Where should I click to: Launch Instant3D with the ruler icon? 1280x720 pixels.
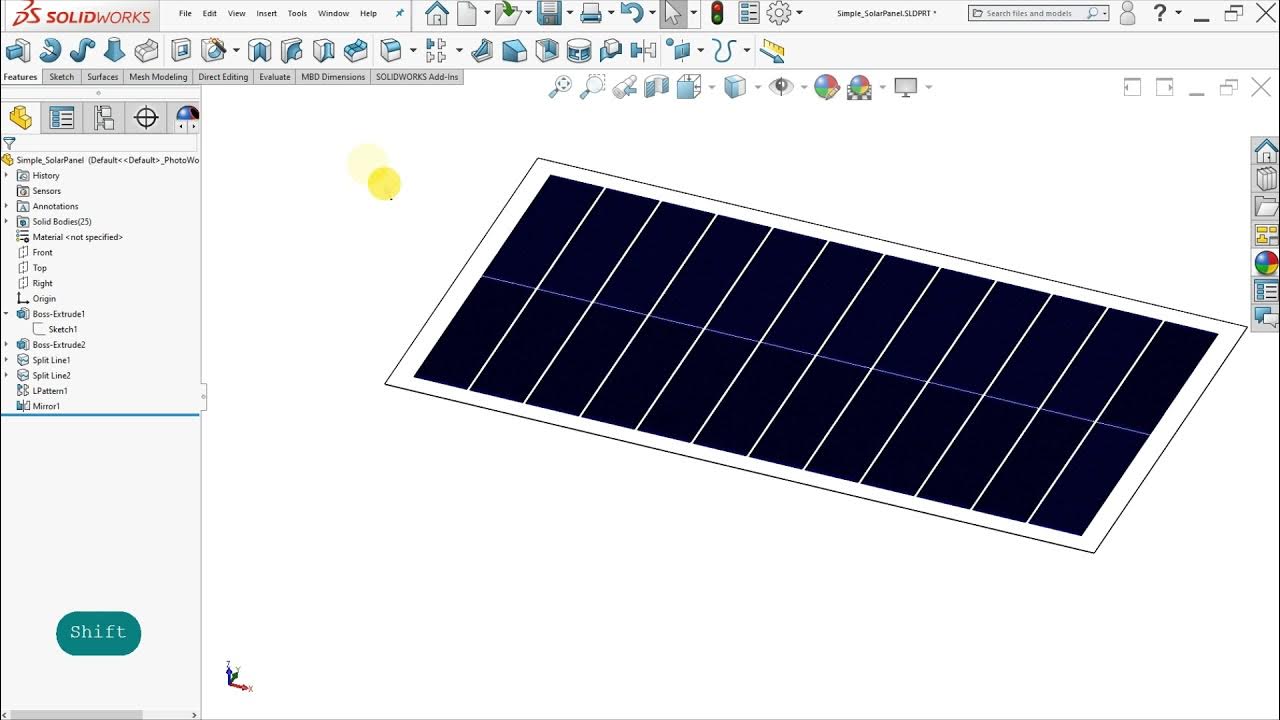pyautogui.click(x=772, y=50)
